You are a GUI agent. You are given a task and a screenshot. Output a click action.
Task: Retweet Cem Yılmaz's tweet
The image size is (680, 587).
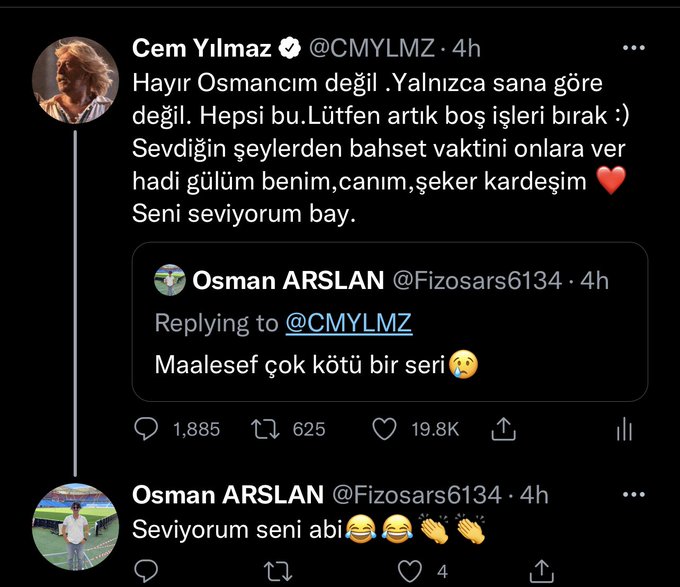(x=265, y=429)
